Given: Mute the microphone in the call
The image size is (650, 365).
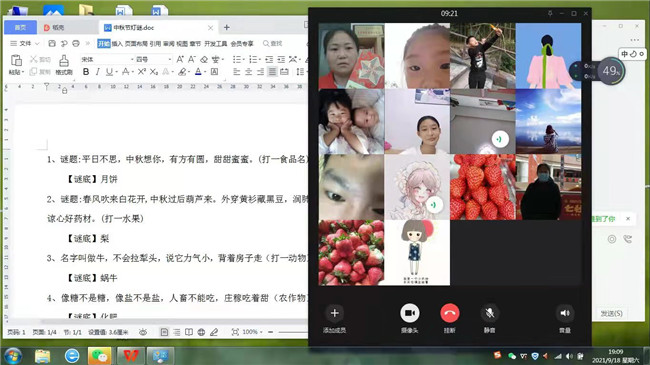Looking at the screenshot, I should click(x=490, y=313).
